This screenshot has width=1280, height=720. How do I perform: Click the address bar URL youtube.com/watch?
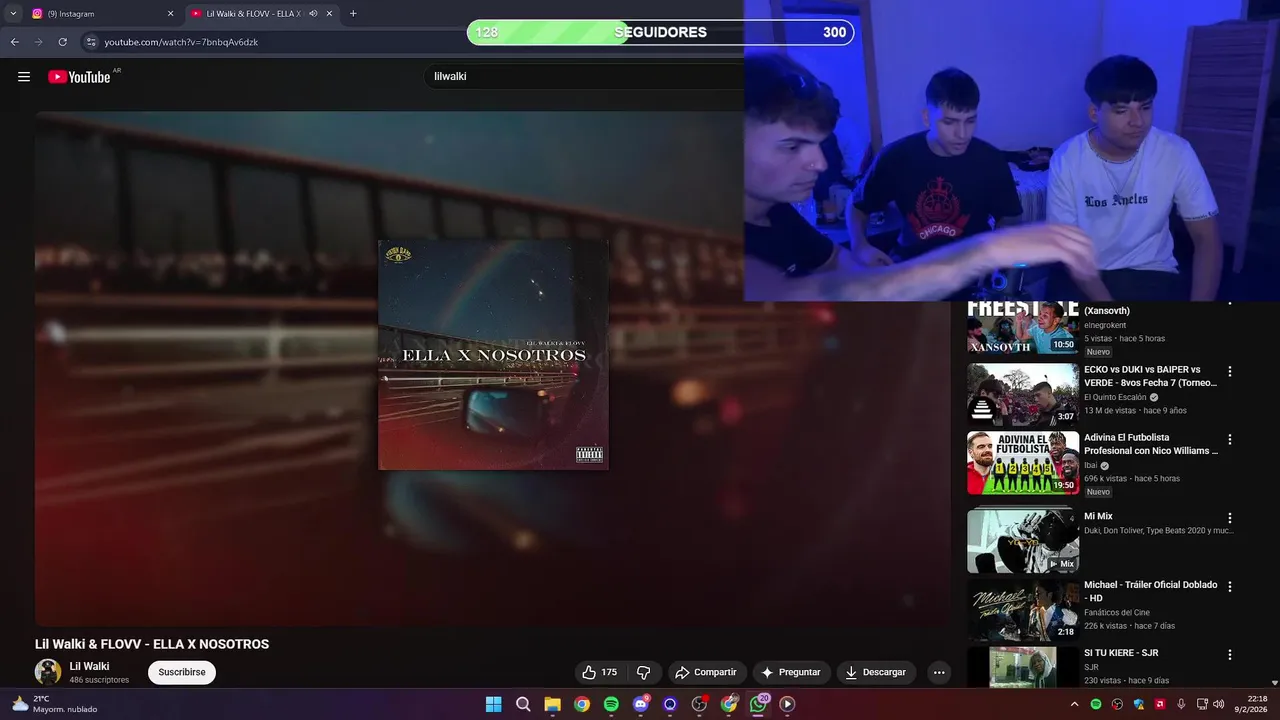pyautogui.click(x=181, y=42)
